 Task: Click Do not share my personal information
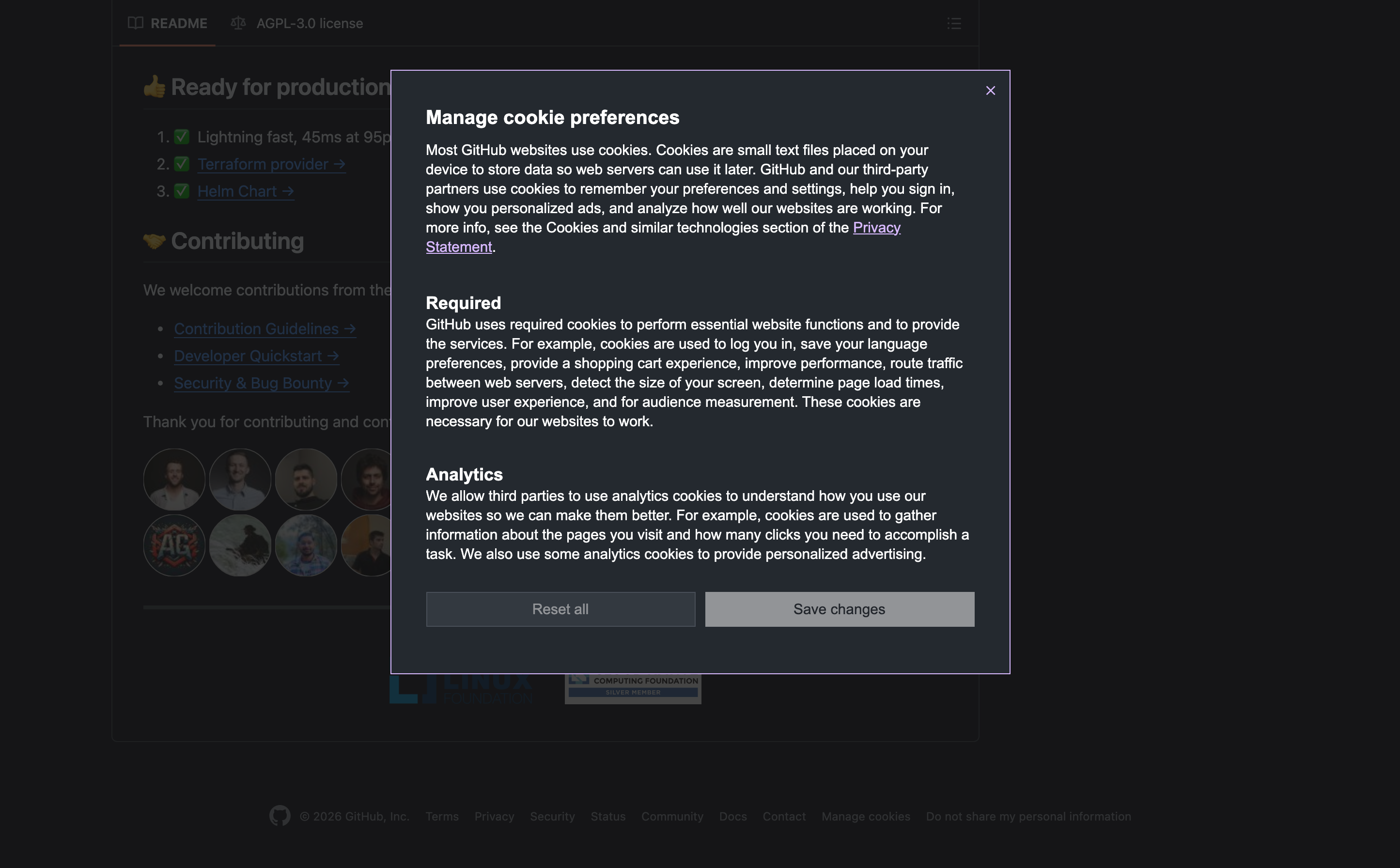(1028, 816)
